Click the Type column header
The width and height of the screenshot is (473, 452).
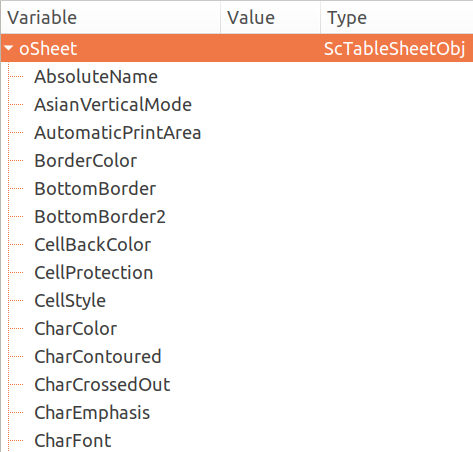point(397,17)
